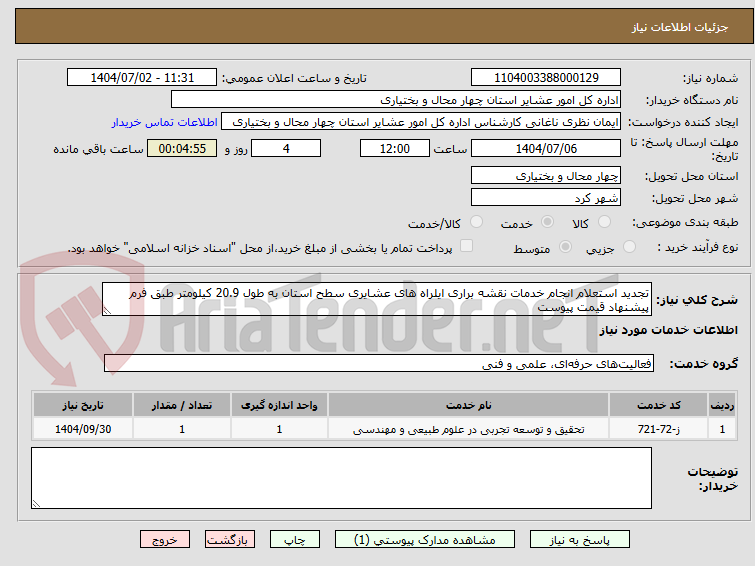Click the buyer notes resize grip
The width and height of the screenshot is (755, 566).
click(37, 503)
